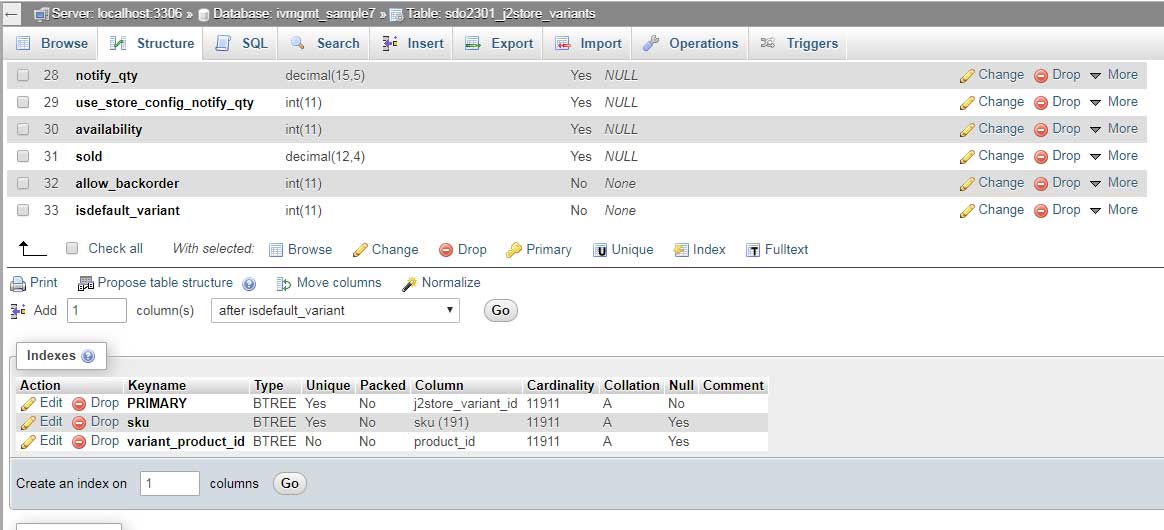Open the Browse tab
Screen dimensions: 1164x530
(x=52, y=44)
